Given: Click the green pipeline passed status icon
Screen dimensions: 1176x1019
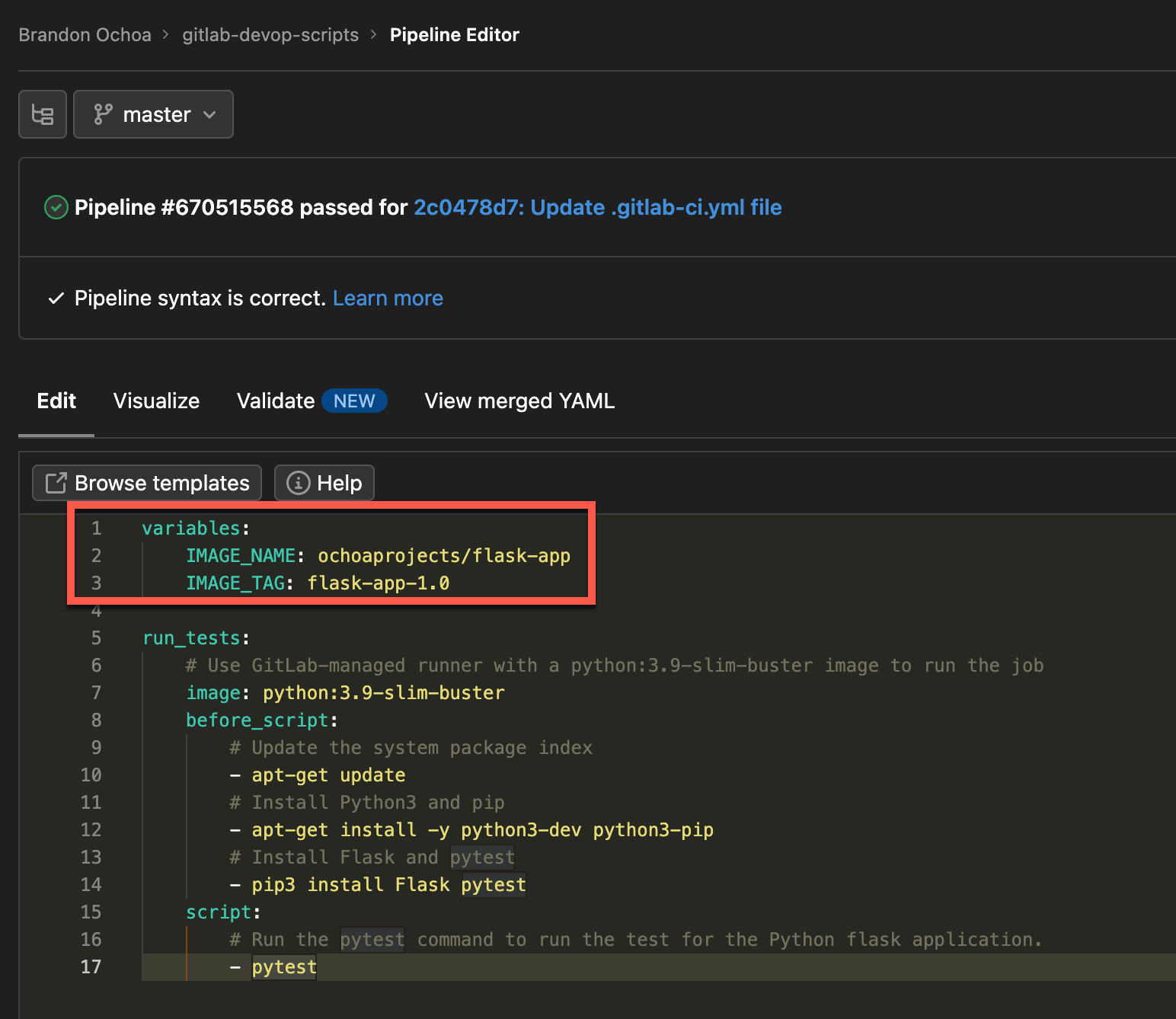Looking at the screenshot, I should click(55, 206).
